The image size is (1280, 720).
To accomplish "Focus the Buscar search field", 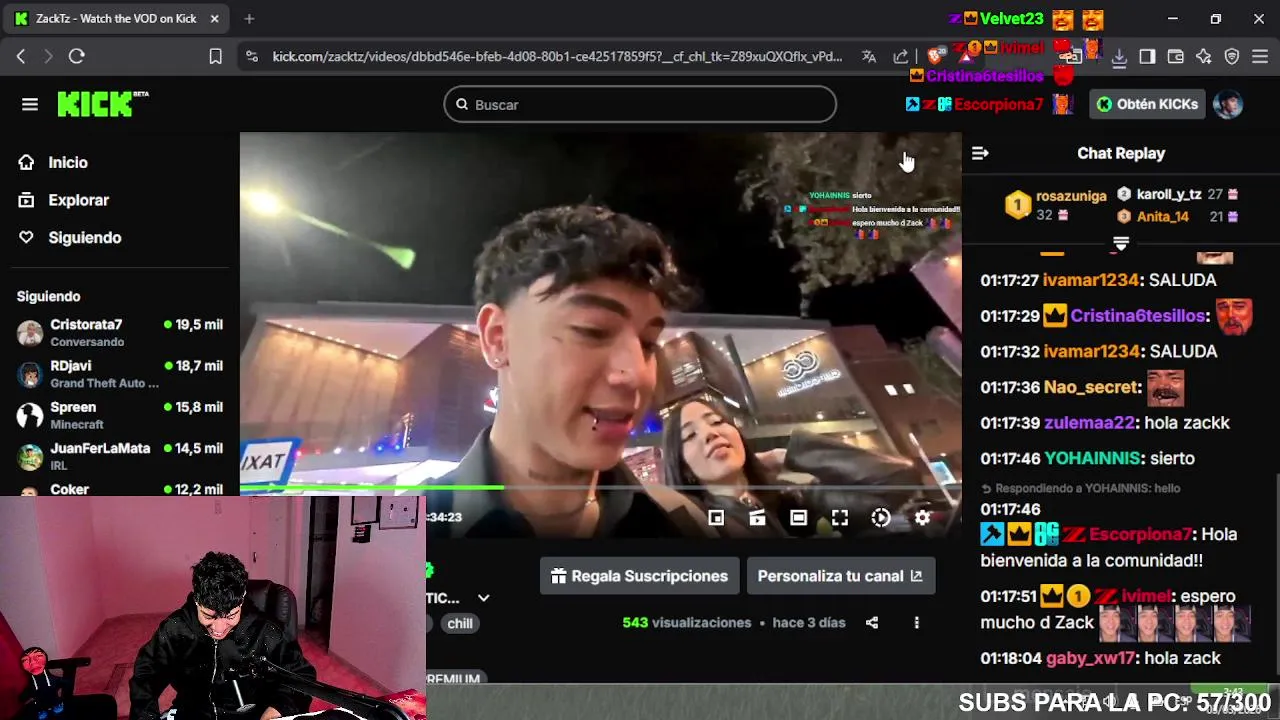I will 640,104.
